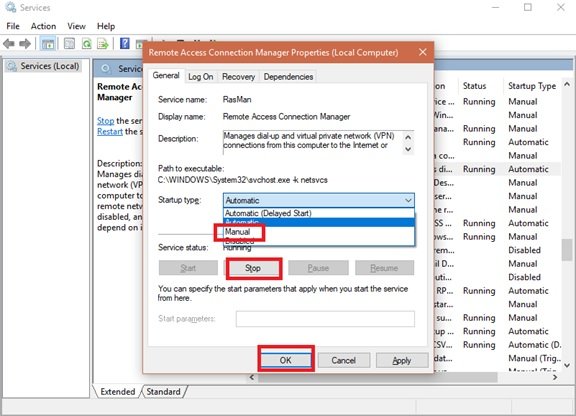Click the Start parameters text field
Image resolution: width=576 pixels, height=416 pixels.
pyautogui.click(x=325, y=319)
